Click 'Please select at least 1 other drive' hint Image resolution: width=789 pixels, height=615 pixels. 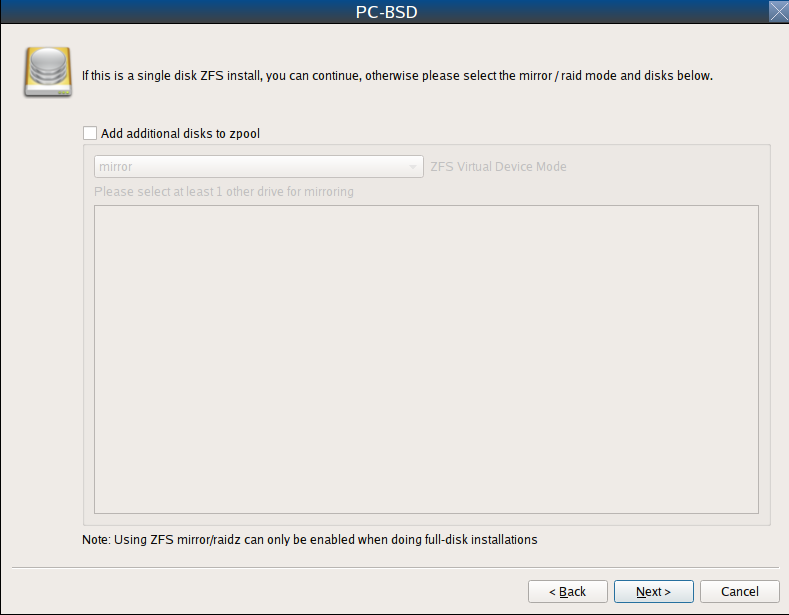[x=224, y=192]
